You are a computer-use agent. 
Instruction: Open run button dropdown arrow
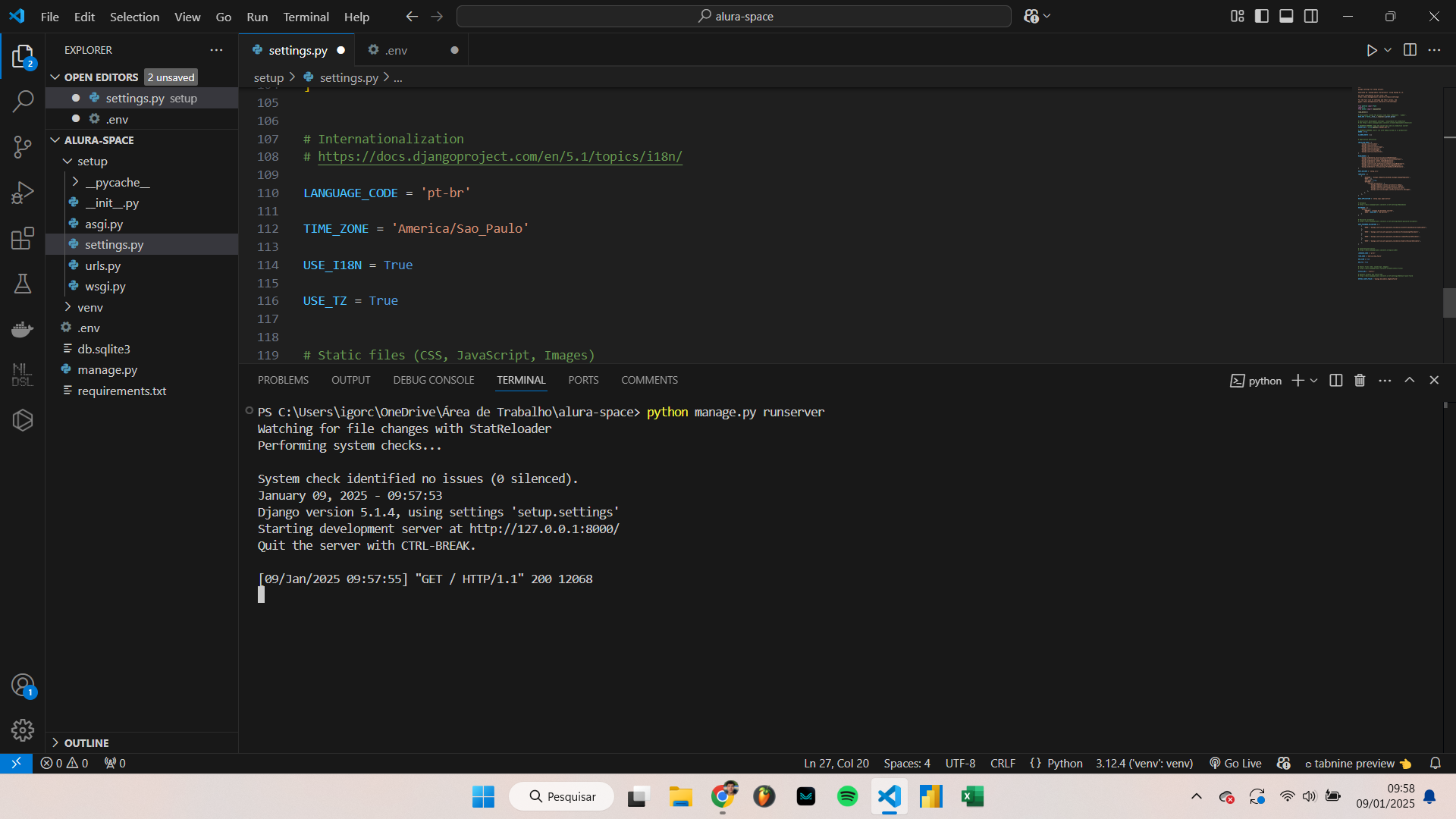(x=1388, y=50)
